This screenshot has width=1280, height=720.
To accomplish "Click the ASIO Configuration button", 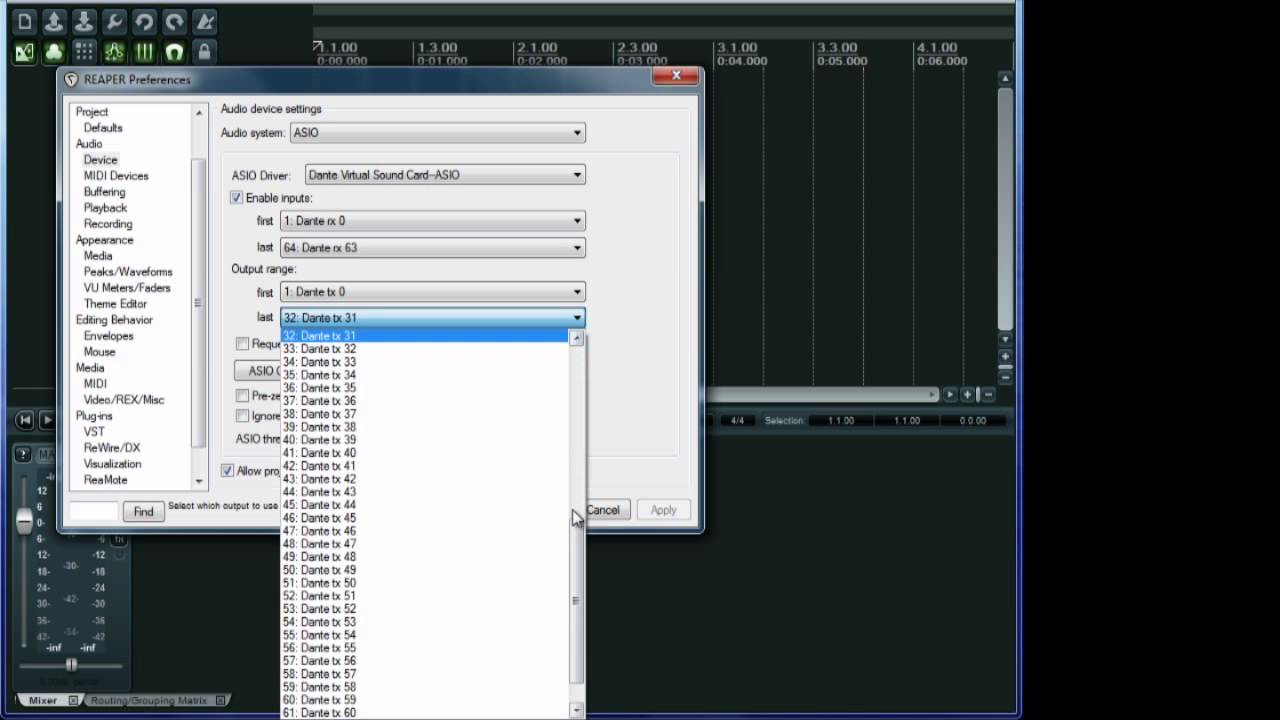I will coord(258,371).
